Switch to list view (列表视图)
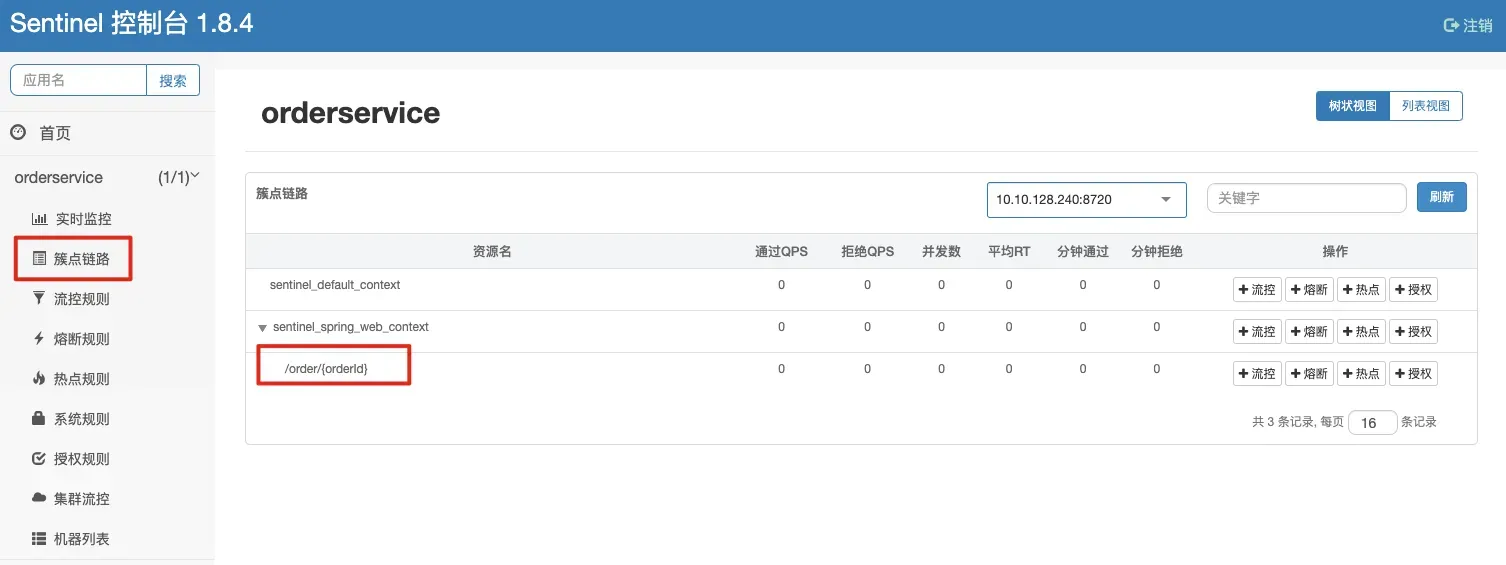The width and height of the screenshot is (1506, 565). (1425, 106)
